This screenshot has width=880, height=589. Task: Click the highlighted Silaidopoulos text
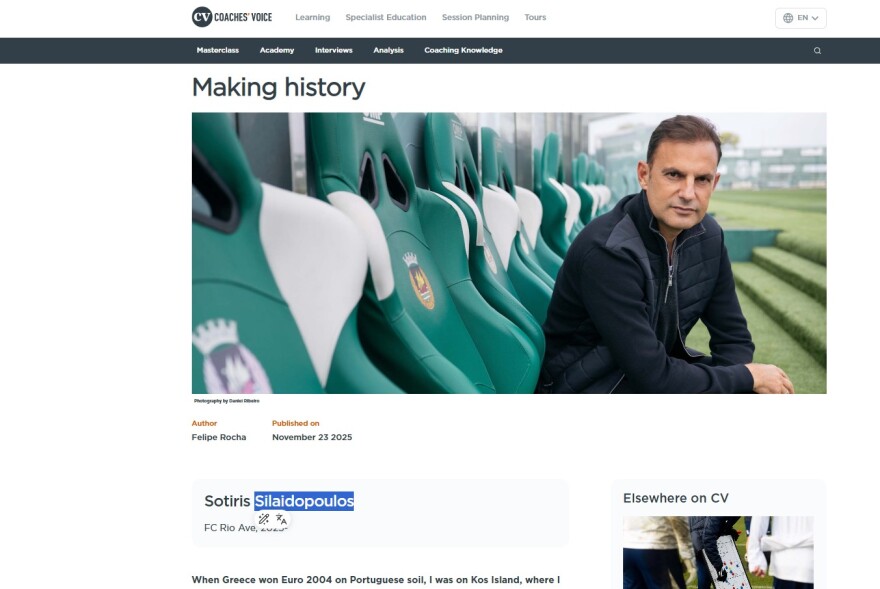click(x=304, y=501)
